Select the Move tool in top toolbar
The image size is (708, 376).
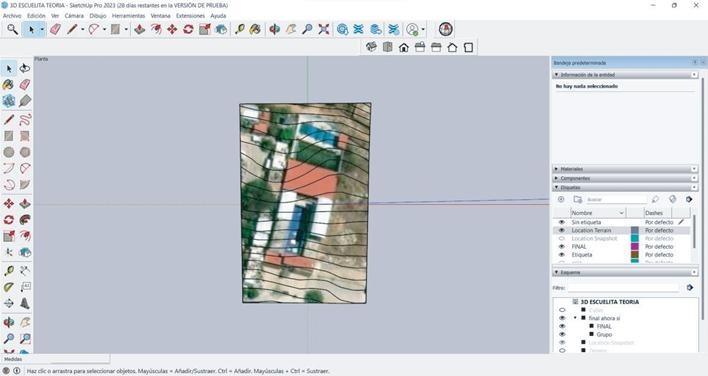pyautogui.click(x=172, y=29)
